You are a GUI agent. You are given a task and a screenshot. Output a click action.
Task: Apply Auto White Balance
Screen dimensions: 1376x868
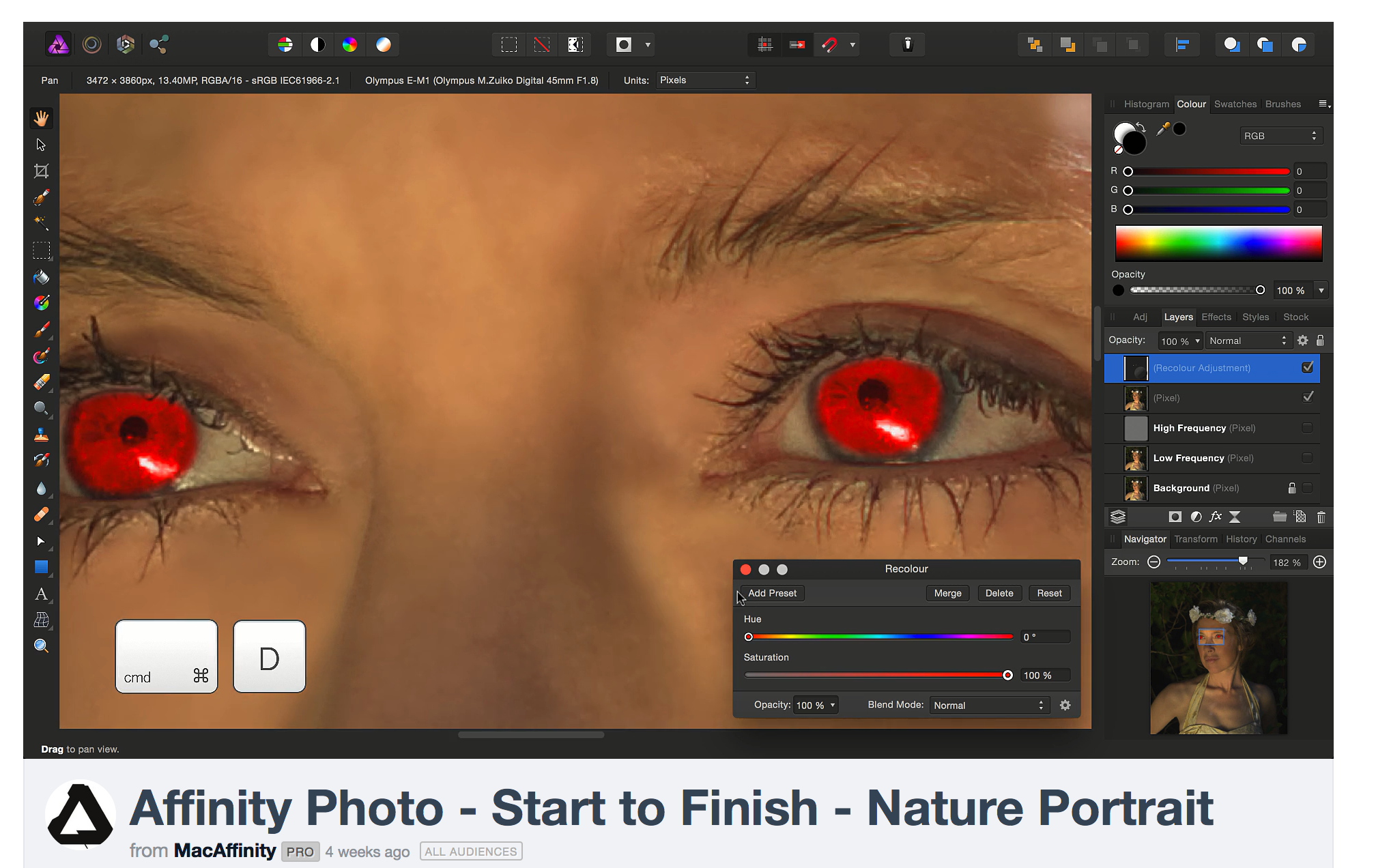point(384,45)
